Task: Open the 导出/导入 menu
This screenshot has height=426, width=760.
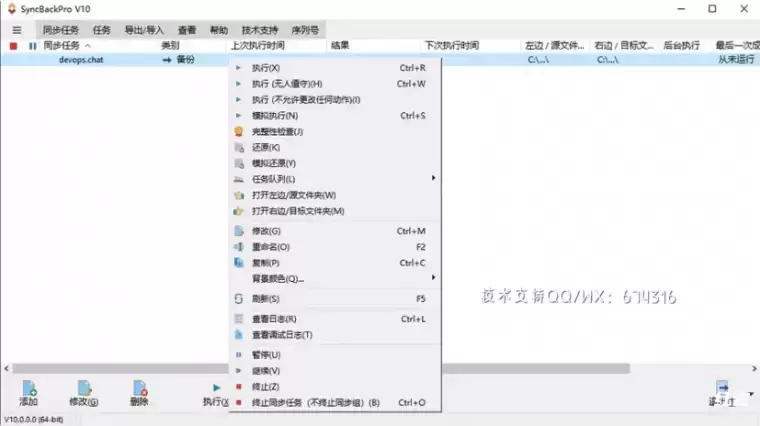Action: pos(144,30)
